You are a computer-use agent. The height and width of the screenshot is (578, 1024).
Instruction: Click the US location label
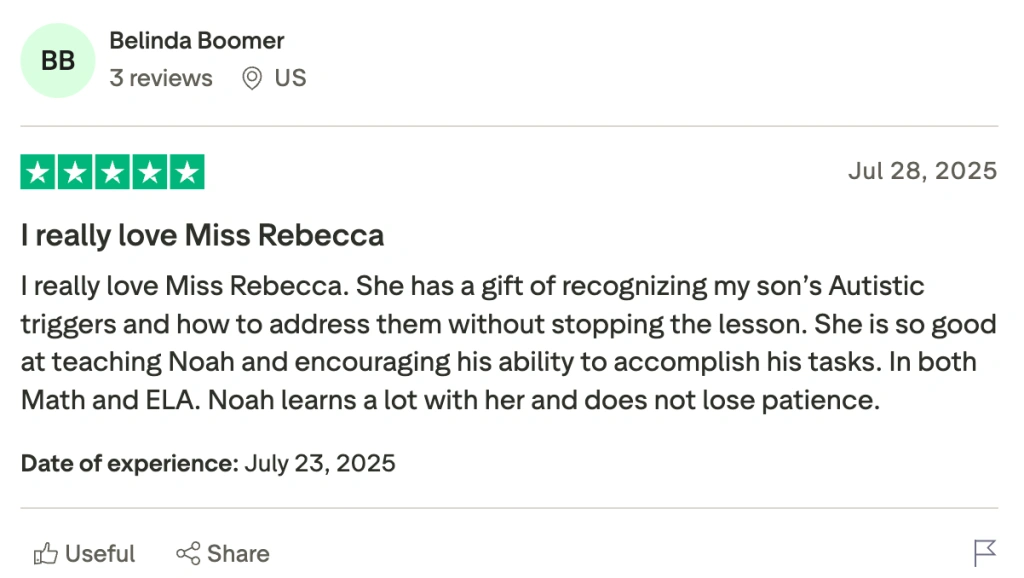[x=292, y=77]
